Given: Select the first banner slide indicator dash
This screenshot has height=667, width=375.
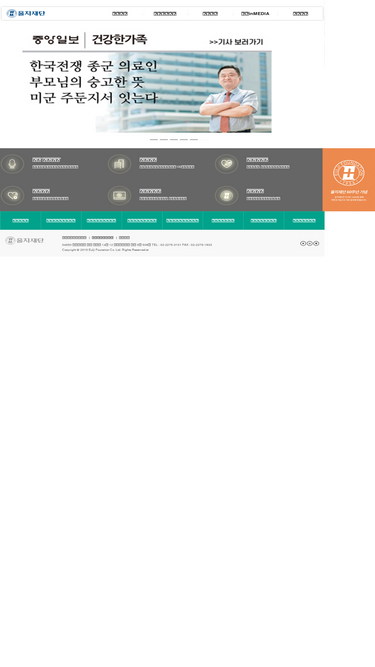Looking at the screenshot, I should (x=153, y=140).
